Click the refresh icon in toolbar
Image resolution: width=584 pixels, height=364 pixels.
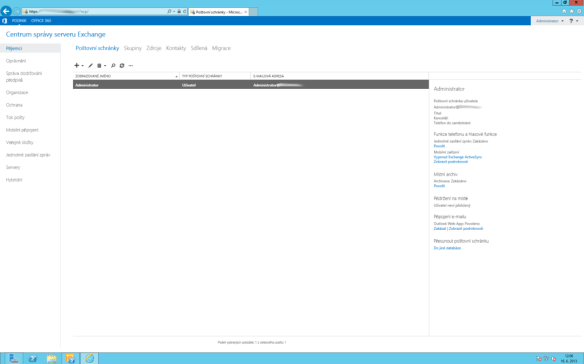122,66
